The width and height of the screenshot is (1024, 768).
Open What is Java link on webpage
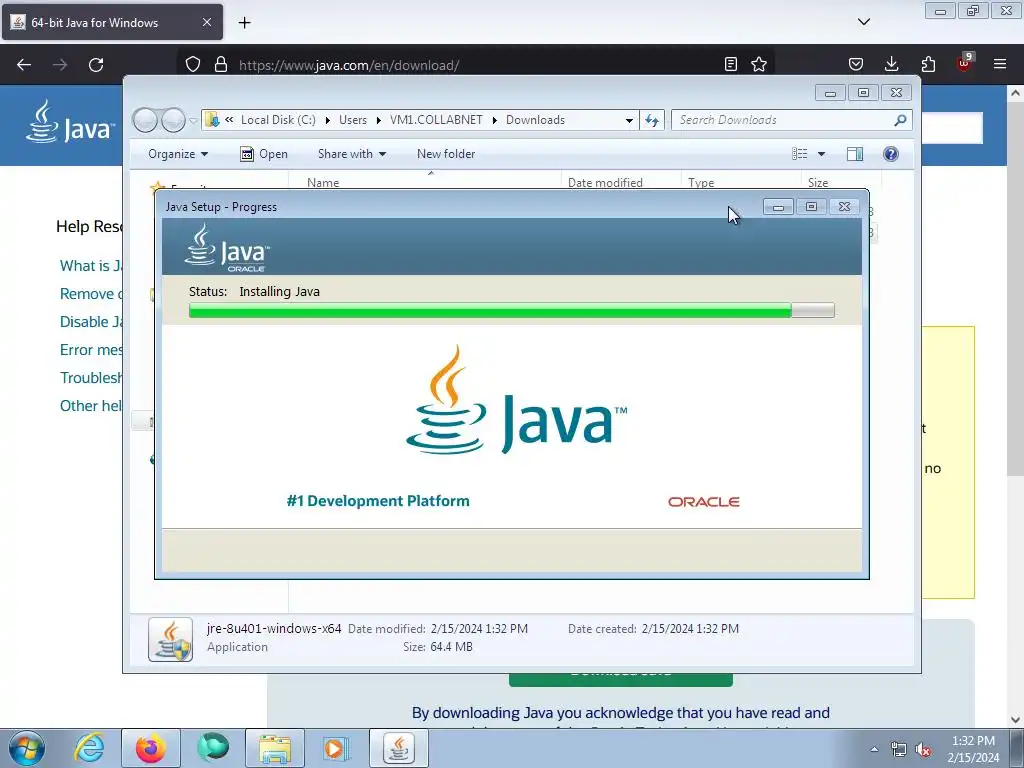click(x=91, y=266)
